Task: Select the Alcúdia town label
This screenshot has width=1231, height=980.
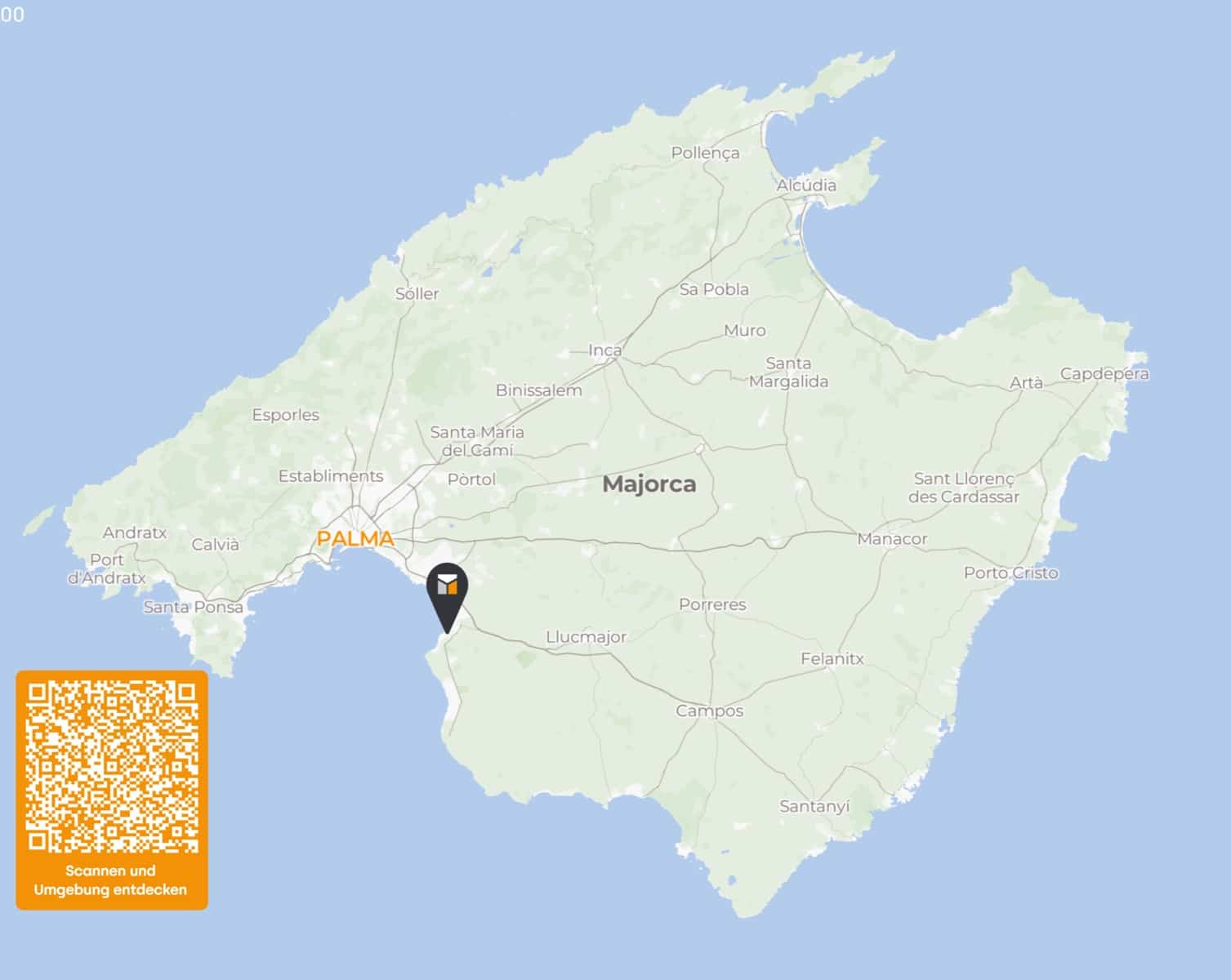Action: [x=806, y=185]
